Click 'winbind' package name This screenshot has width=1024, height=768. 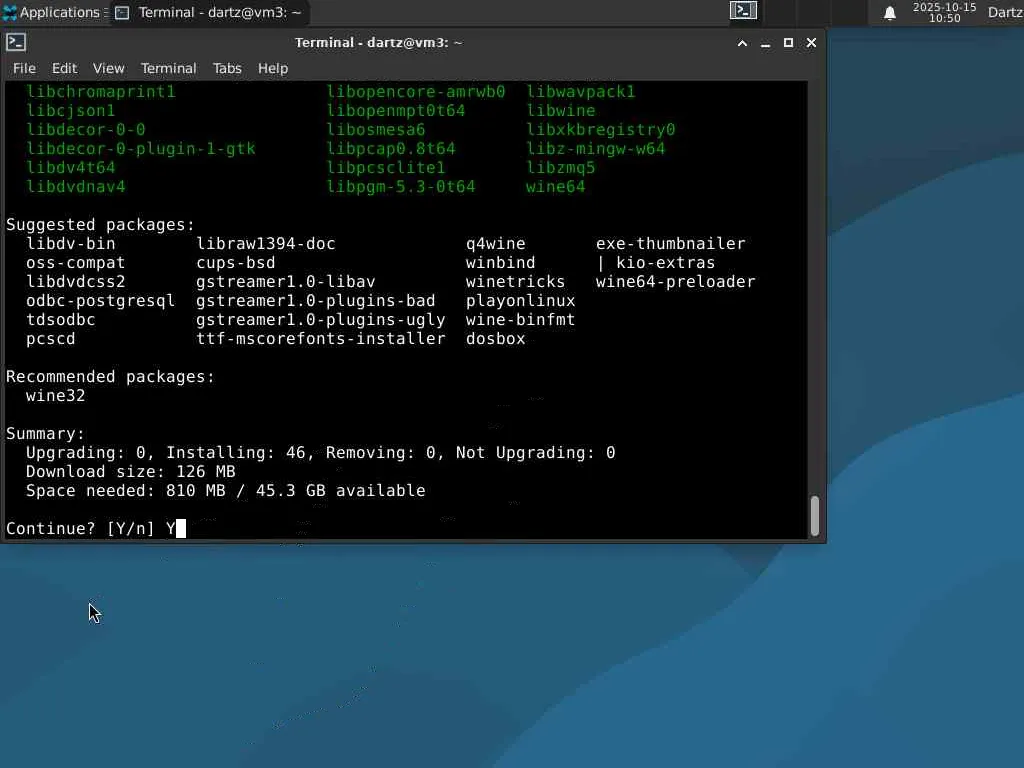click(x=500, y=263)
